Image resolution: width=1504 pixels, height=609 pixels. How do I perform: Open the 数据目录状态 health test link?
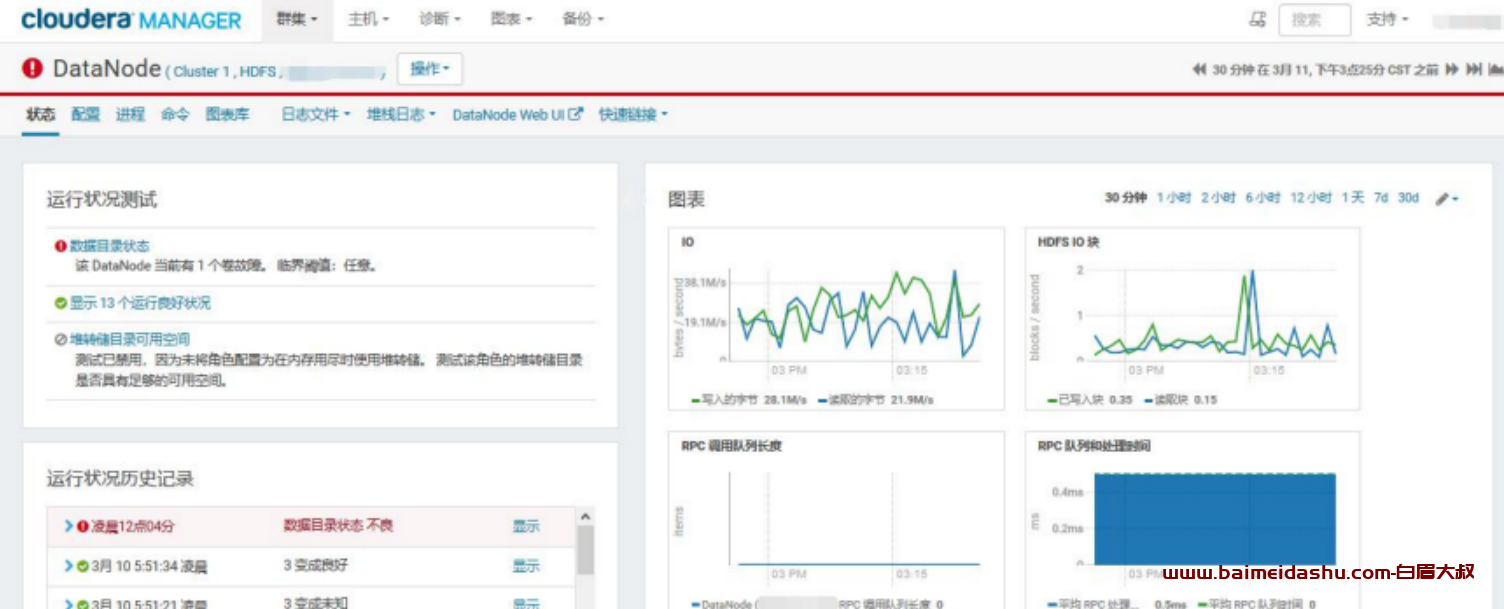point(110,246)
